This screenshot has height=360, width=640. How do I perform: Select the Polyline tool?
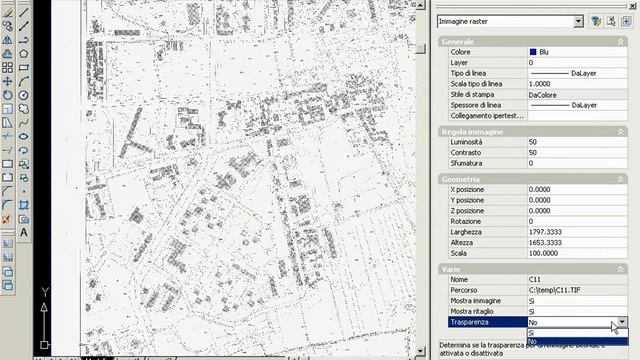pyautogui.click(x=24, y=40)
